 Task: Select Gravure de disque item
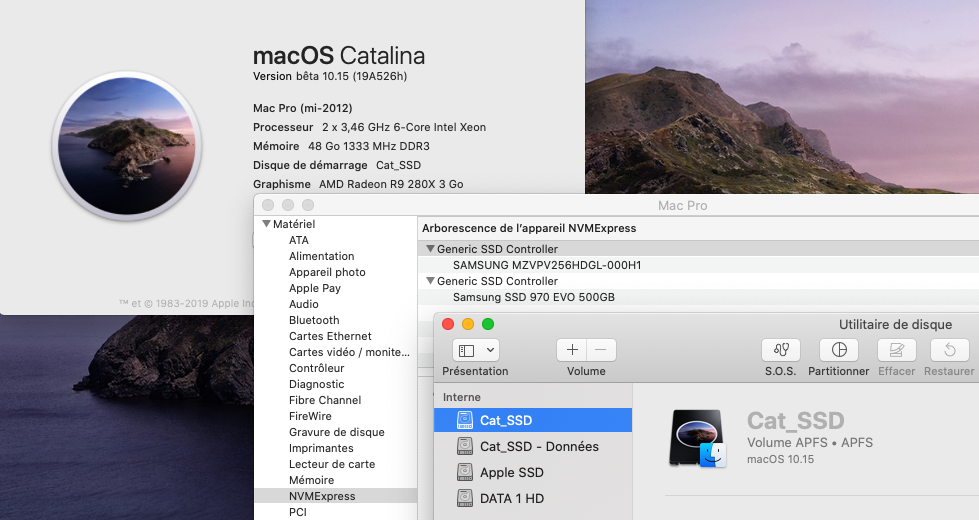click(x=337, y=432)
